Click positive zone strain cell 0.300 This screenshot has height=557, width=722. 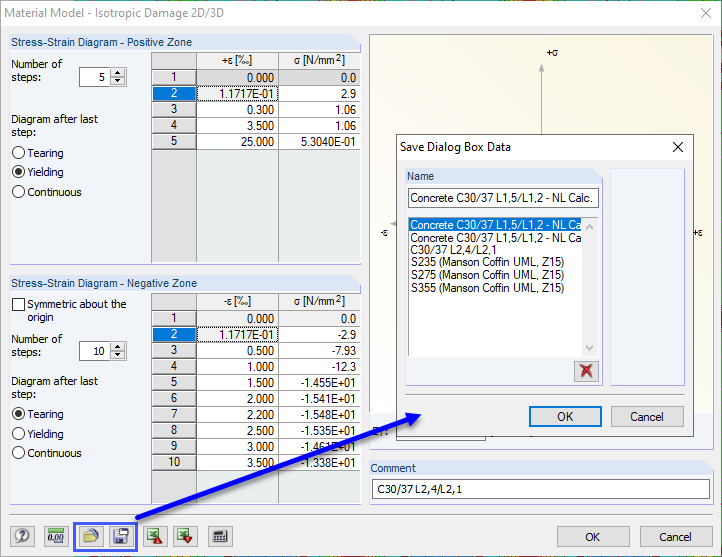238,110
